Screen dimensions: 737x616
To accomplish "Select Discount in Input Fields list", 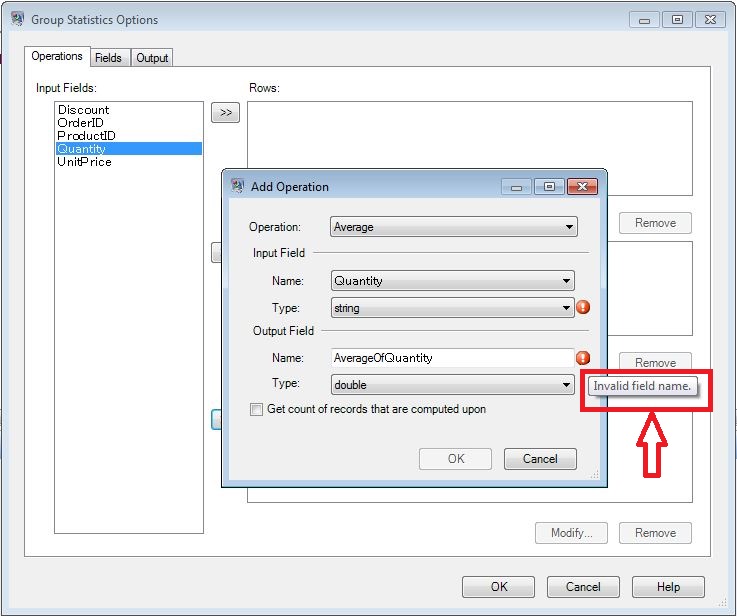I will pyautogui.click(x=129, y=110).
